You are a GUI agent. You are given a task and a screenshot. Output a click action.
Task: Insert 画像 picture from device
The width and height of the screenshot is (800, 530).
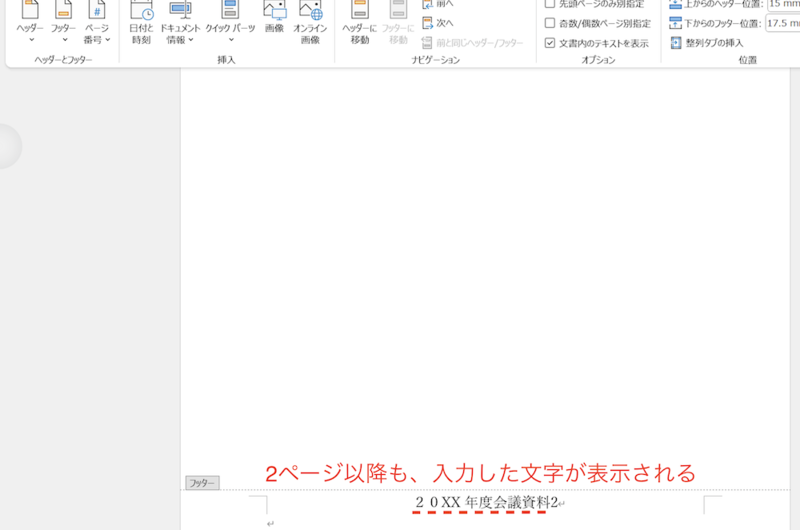pyautogui.click(x=274, y=18)
